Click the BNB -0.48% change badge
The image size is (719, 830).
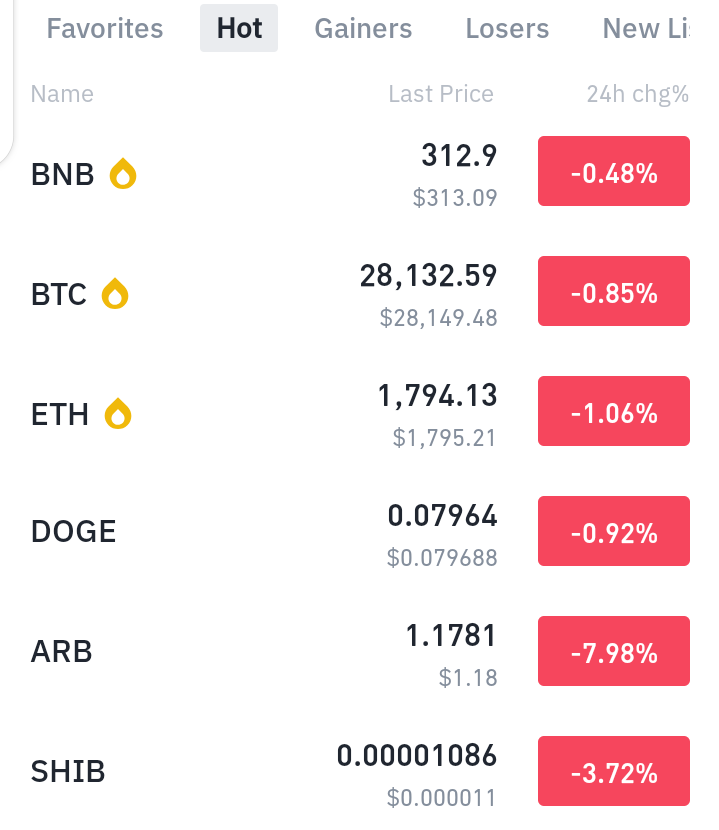(x=614, y=171)
